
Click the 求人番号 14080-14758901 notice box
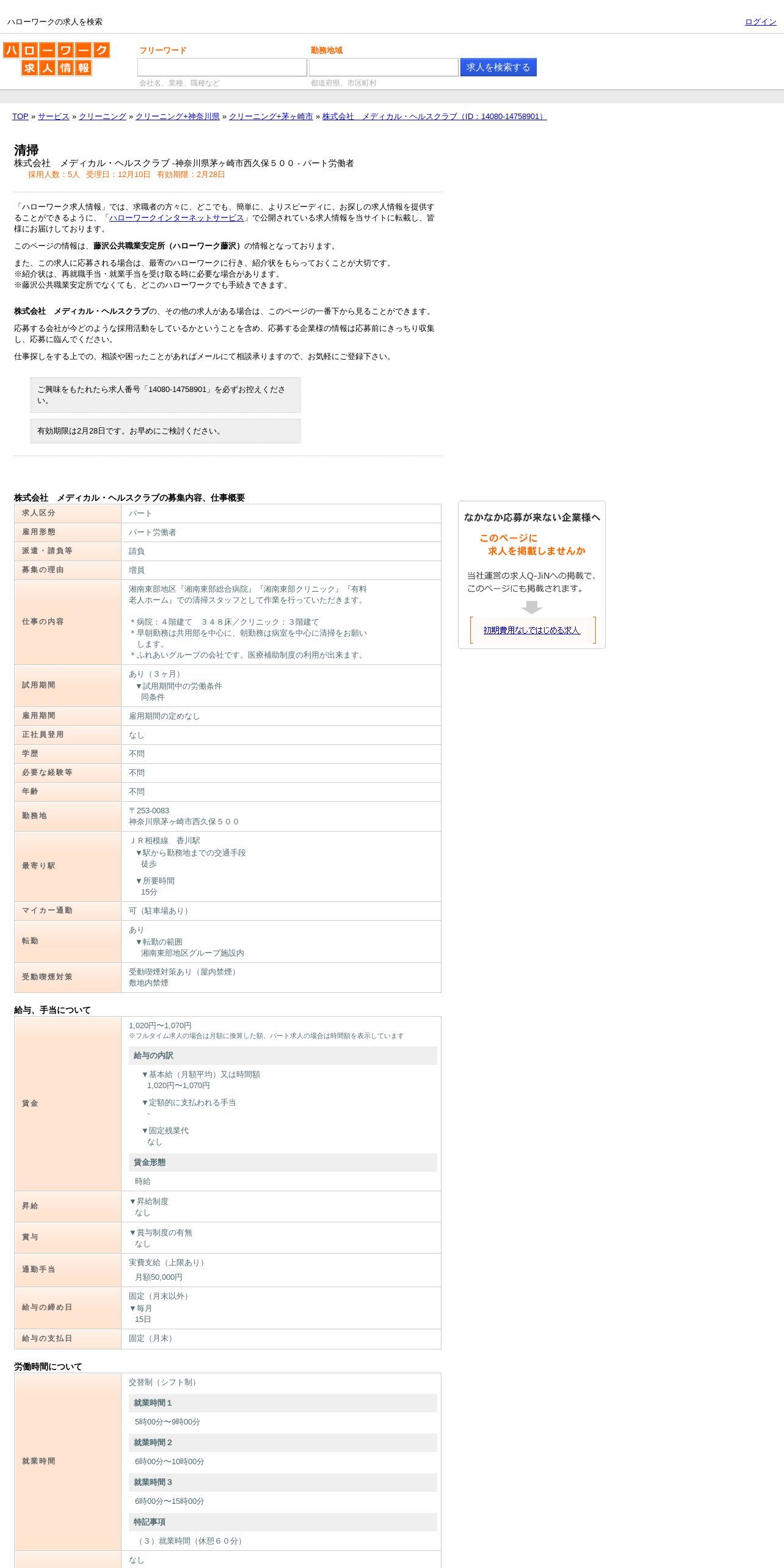coord(165,395)
